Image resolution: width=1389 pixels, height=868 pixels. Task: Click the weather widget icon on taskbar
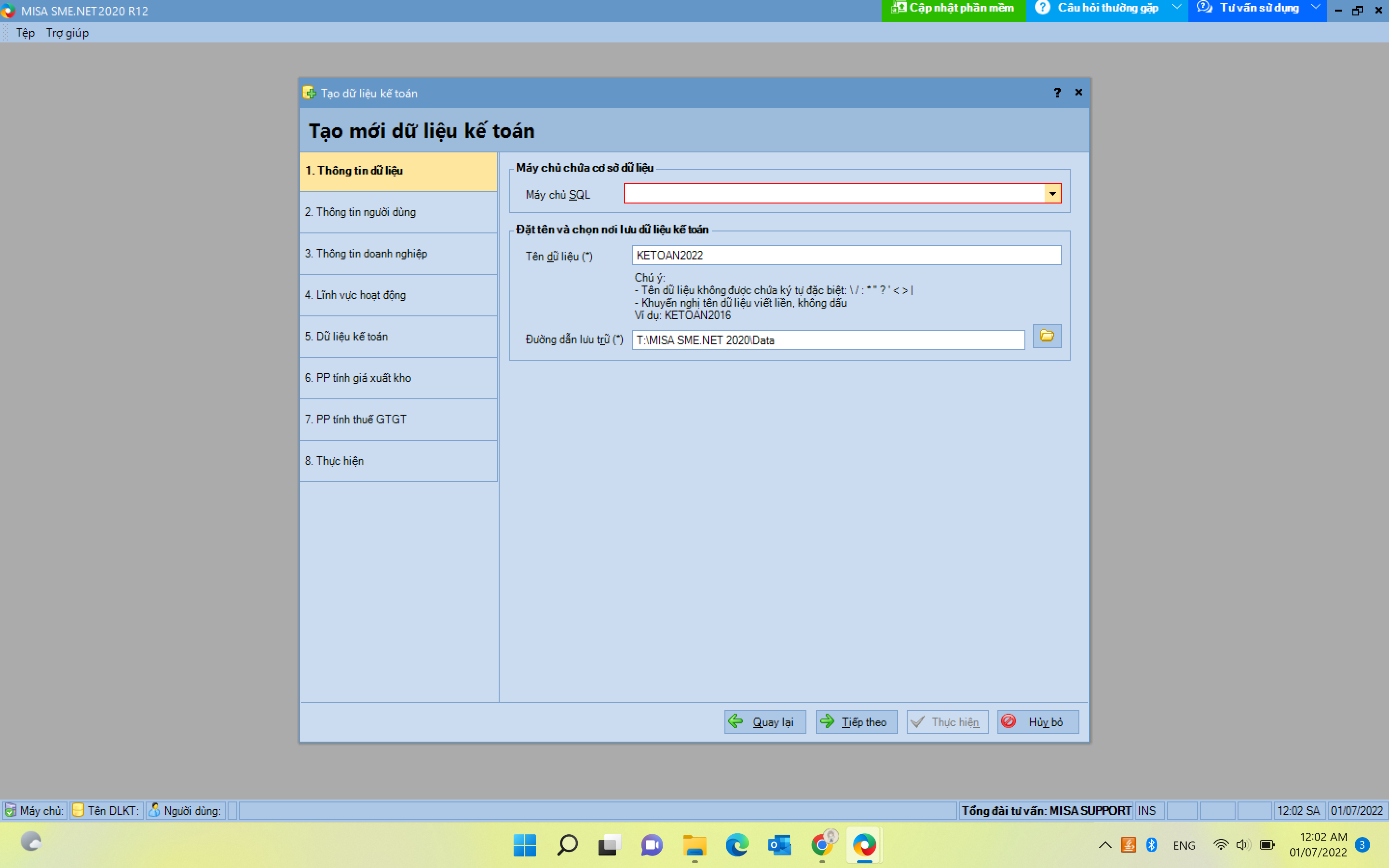pyautogui.click(x=31, y=842)
